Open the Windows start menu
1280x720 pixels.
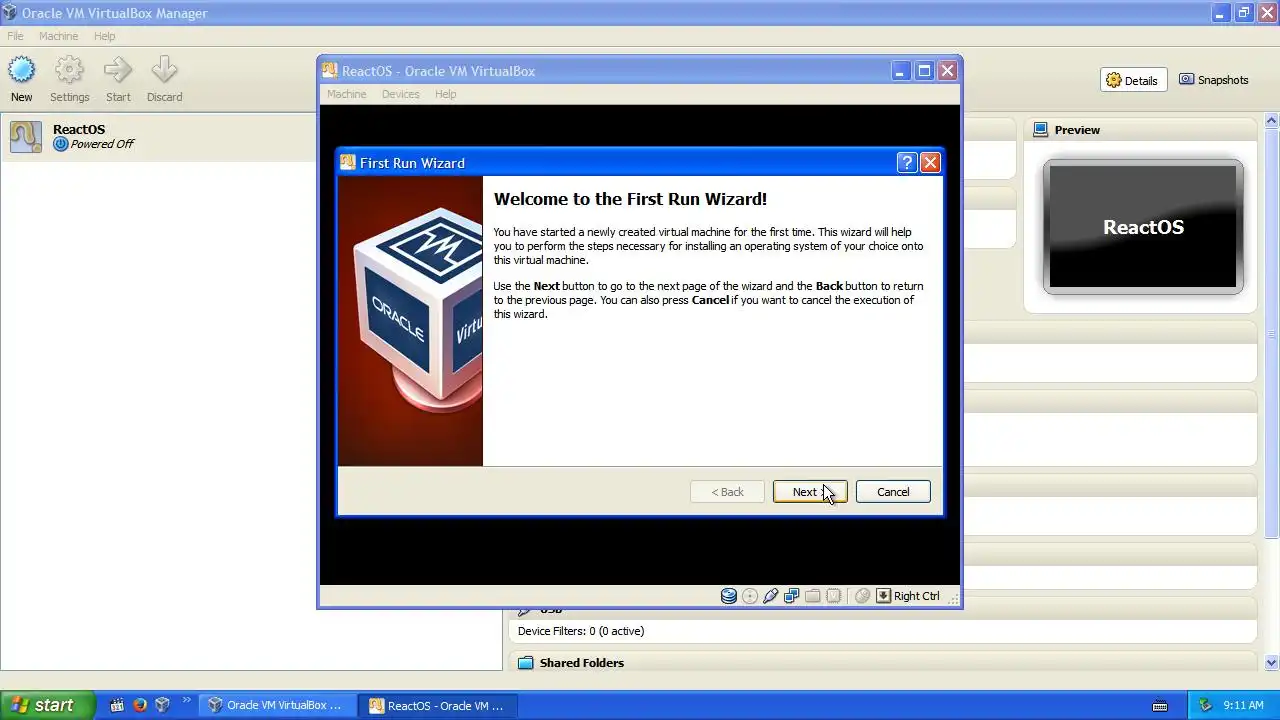tap(47, 705)
